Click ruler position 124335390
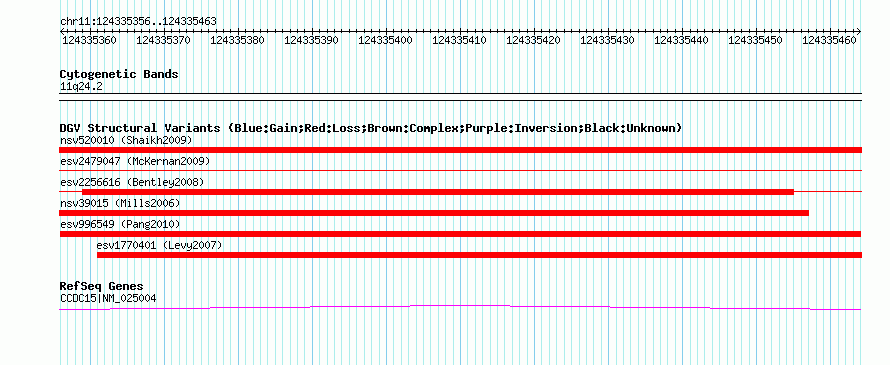This screenshot has height=365, width=890. click(312, 40)
